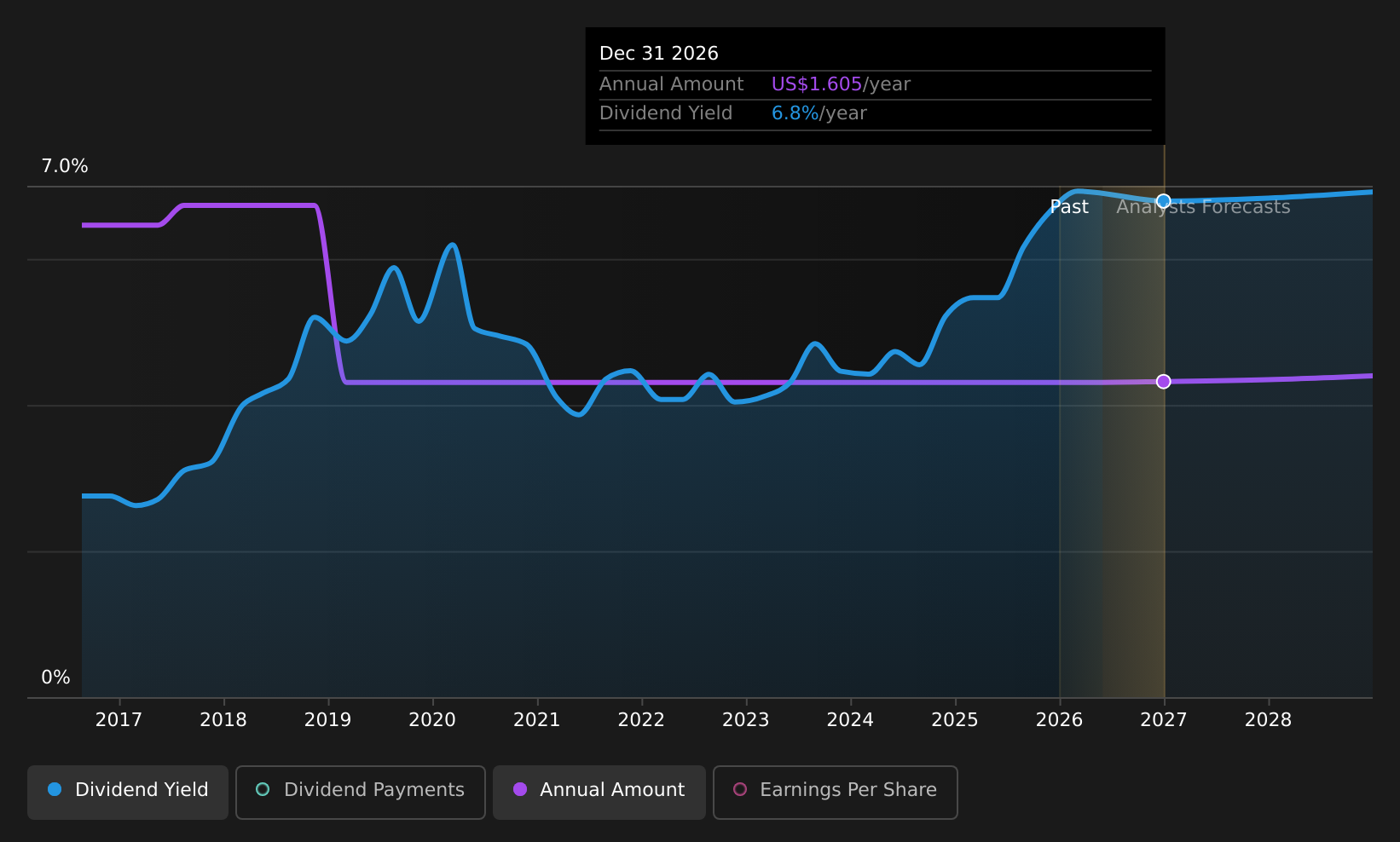Image resolution: width=1400 pixels, height=842 pixels.
Task: Click the purple Annual Amount marker at 2027
Action: tap(1163, 381)
